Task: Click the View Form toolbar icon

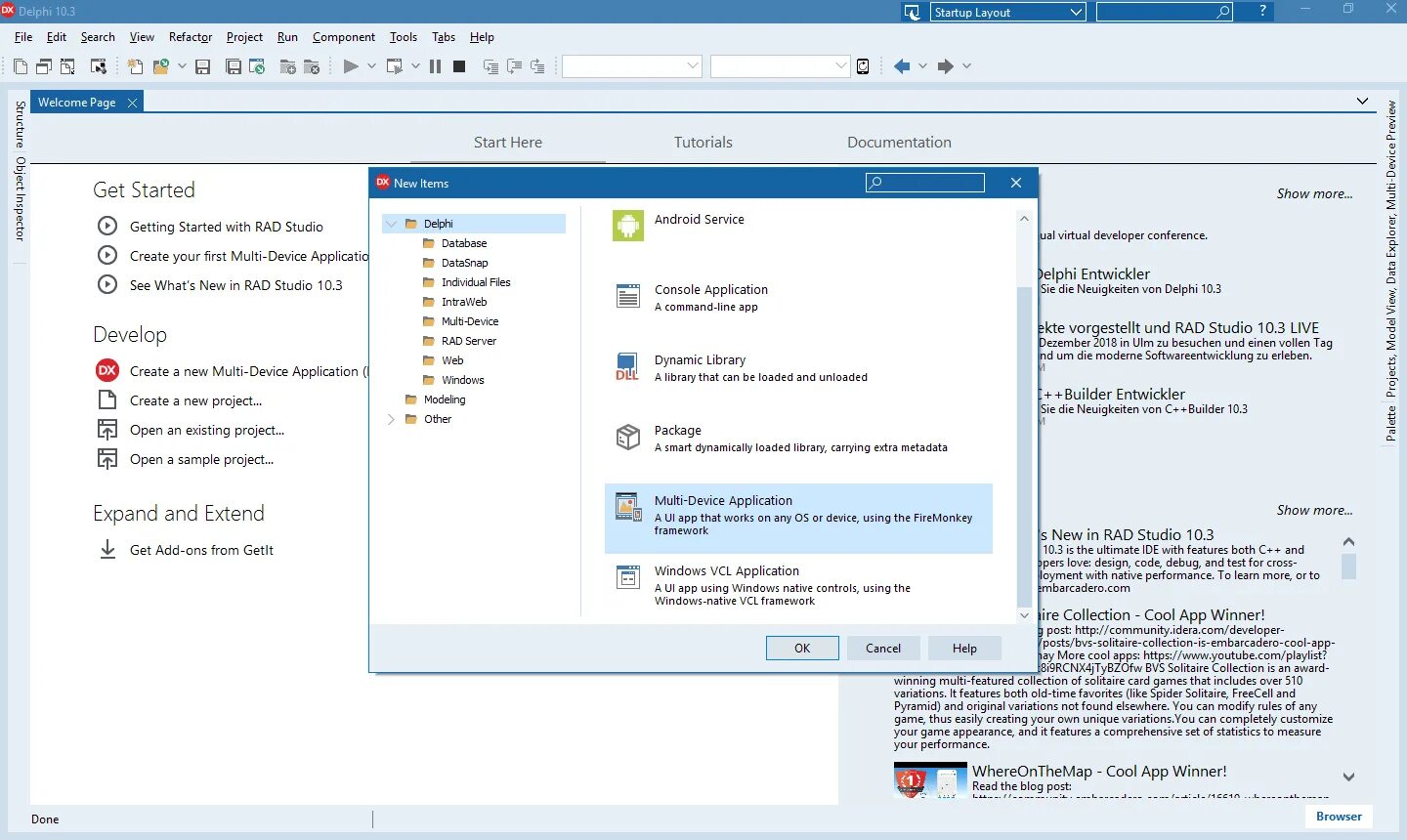Action: [67, 66]
